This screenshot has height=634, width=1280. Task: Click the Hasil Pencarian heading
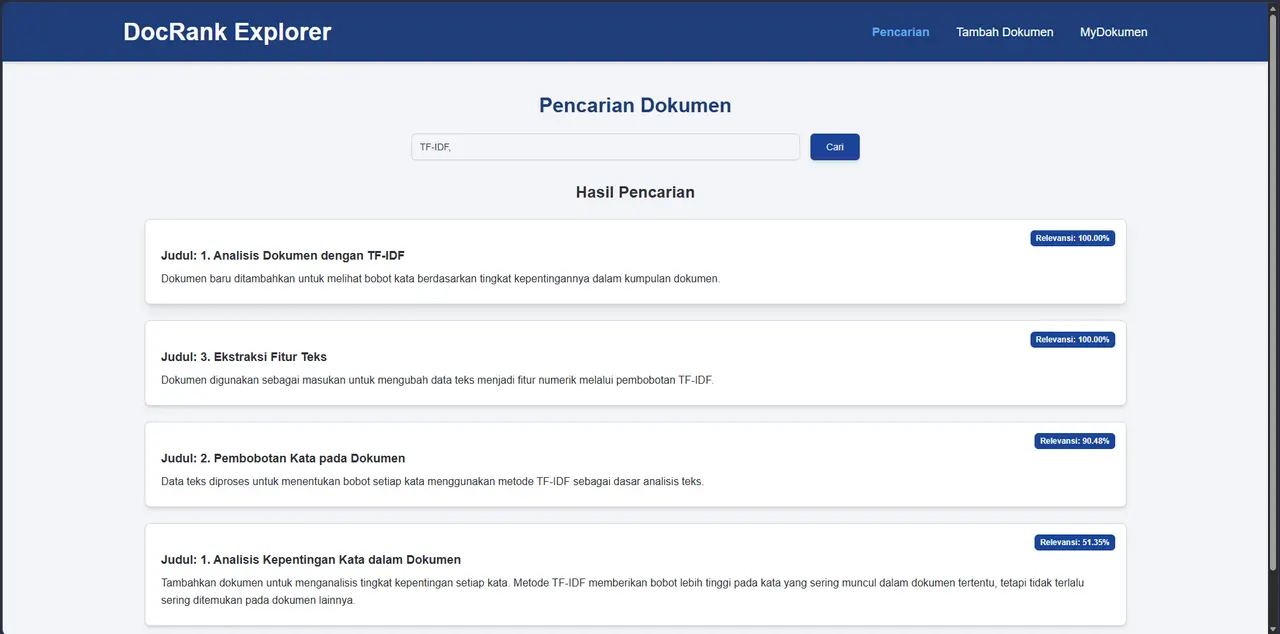coord(635,192)
